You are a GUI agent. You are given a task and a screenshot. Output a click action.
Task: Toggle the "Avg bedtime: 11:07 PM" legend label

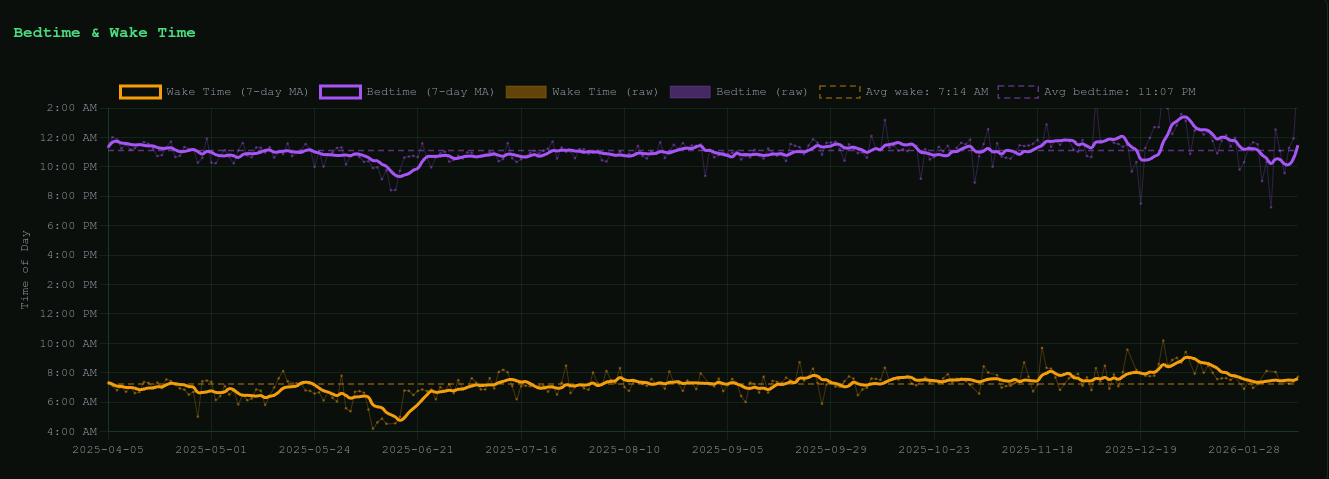(1119, 92)
